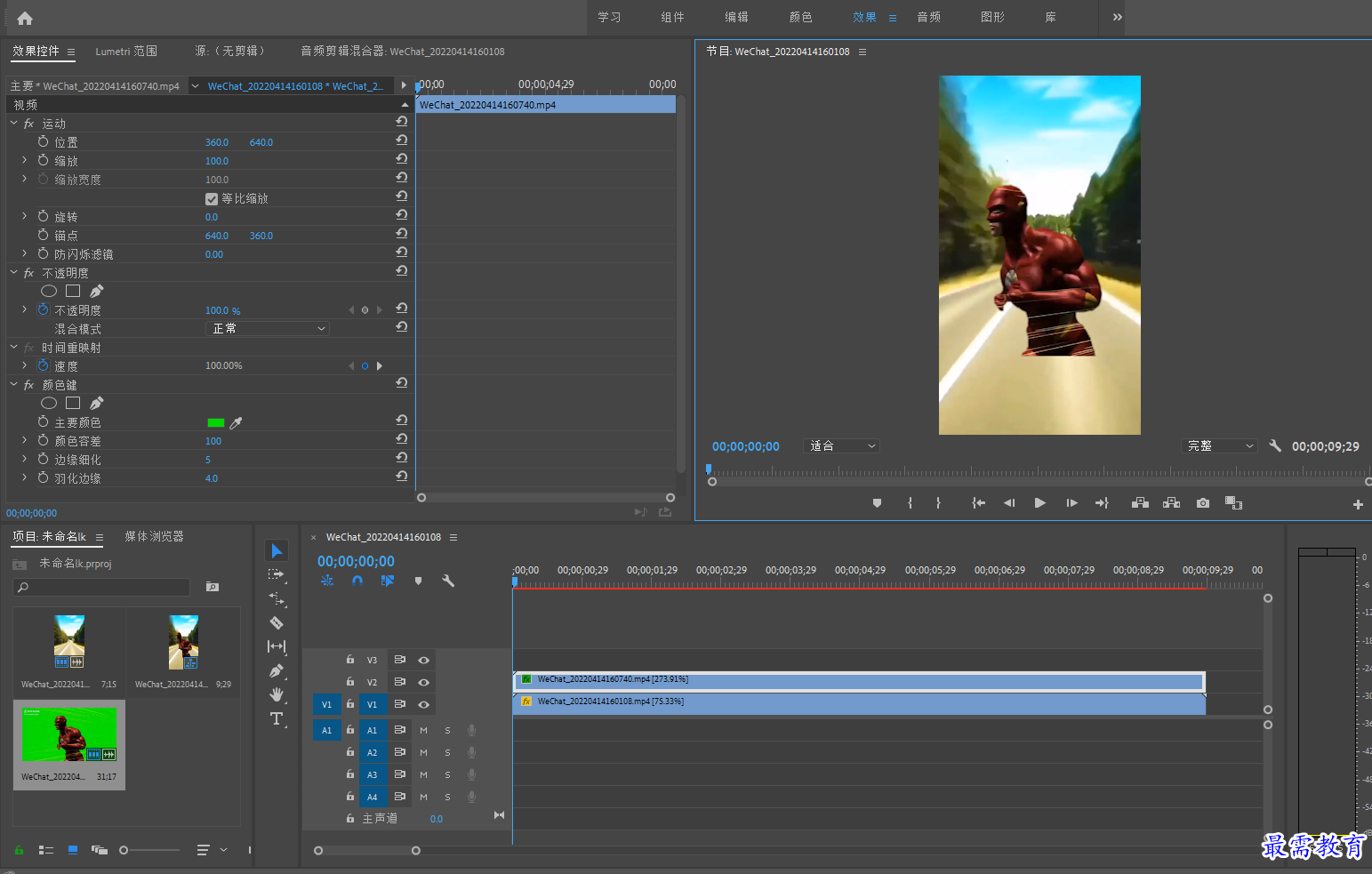Switch to Color workspace tab
This screenshot has width=1372, height=874.
(800, 17)
